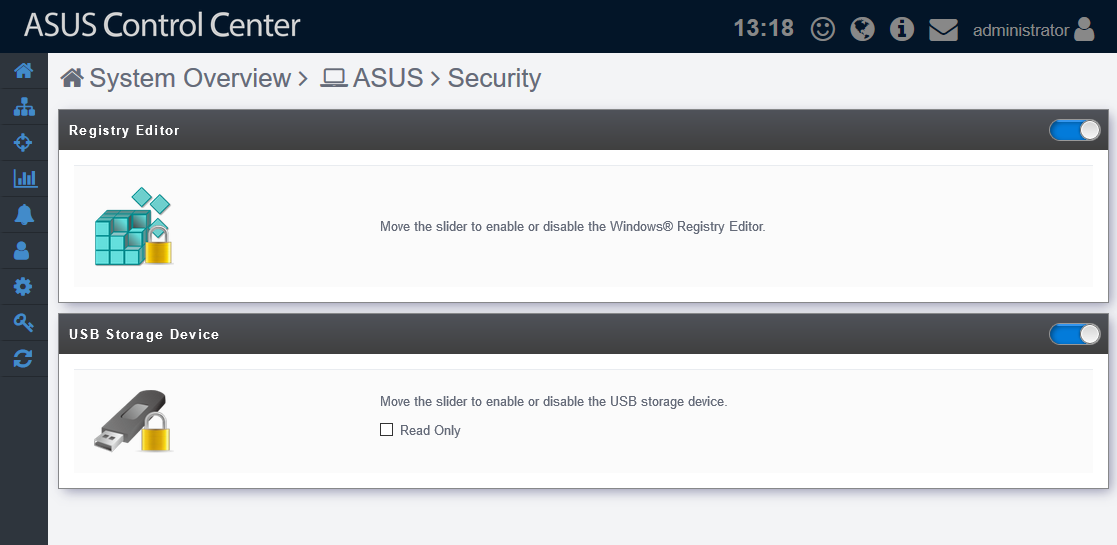Open the bar chart reports icon
This screenshot has height=545, width=1117.
tap(23, 179)
